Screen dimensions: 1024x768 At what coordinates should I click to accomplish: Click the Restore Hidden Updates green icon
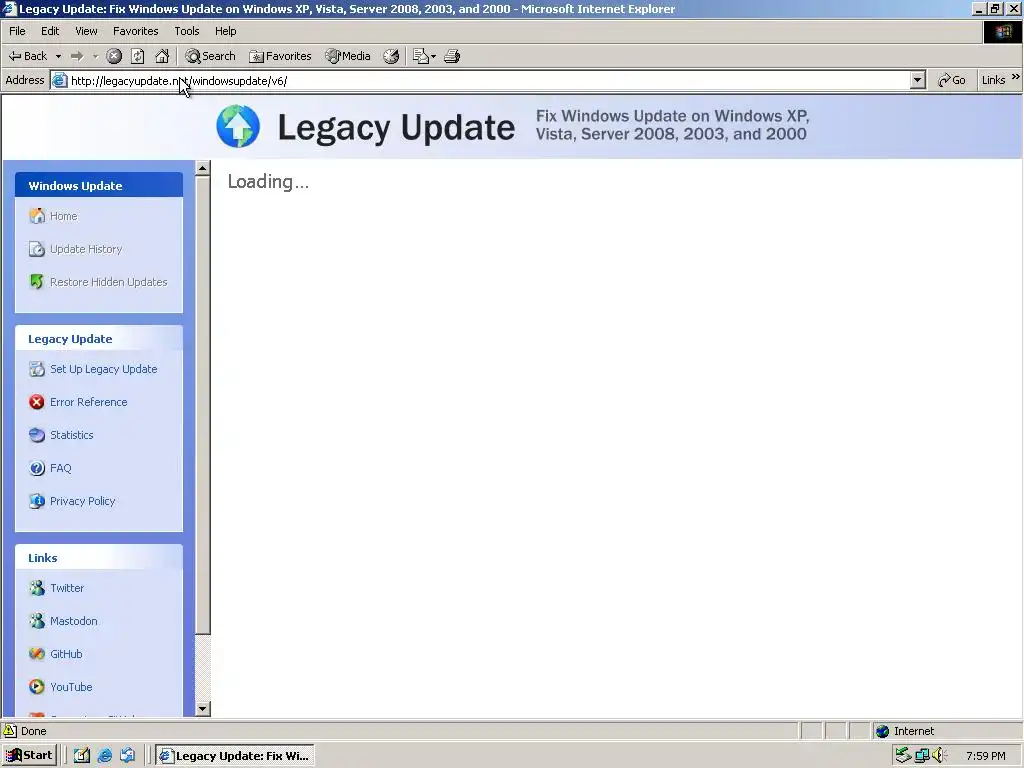pos(37,281)
